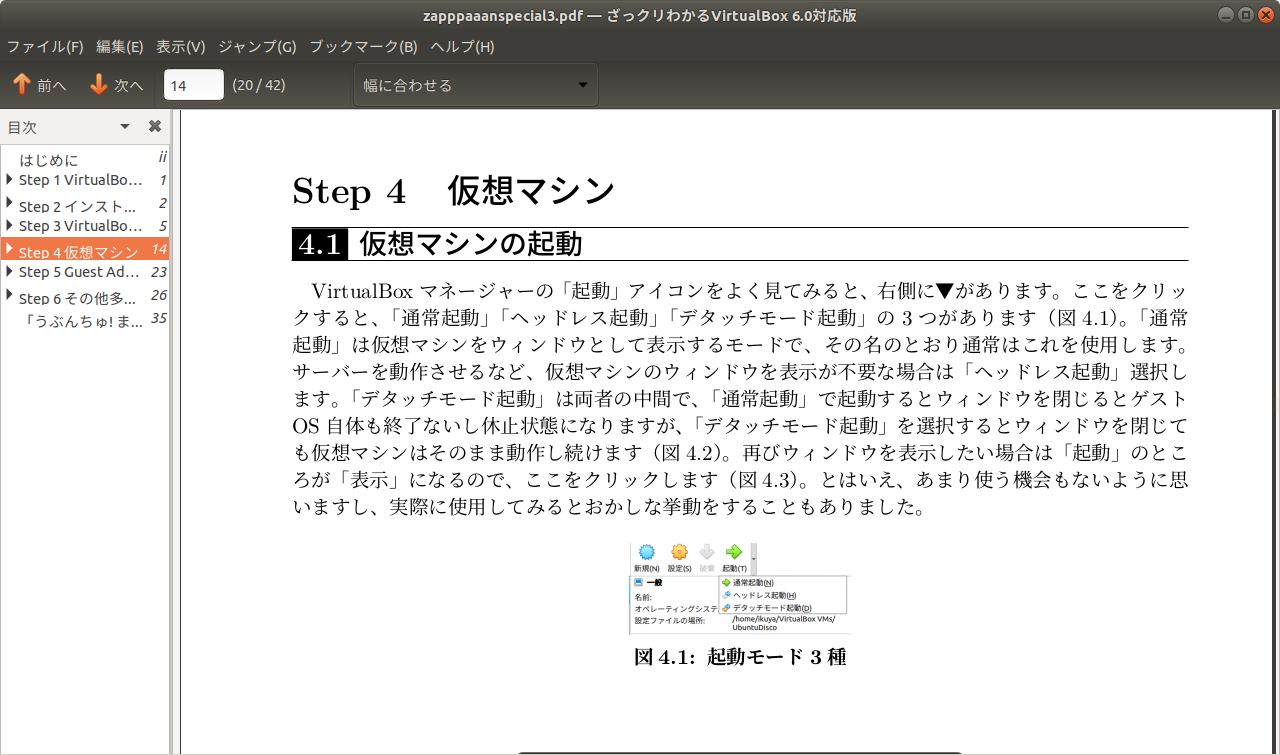This screenshot has width=1280, height=755.
Task: Select 「うぶんちゅ!ま… outline row
Action: (x=85, y=320)
